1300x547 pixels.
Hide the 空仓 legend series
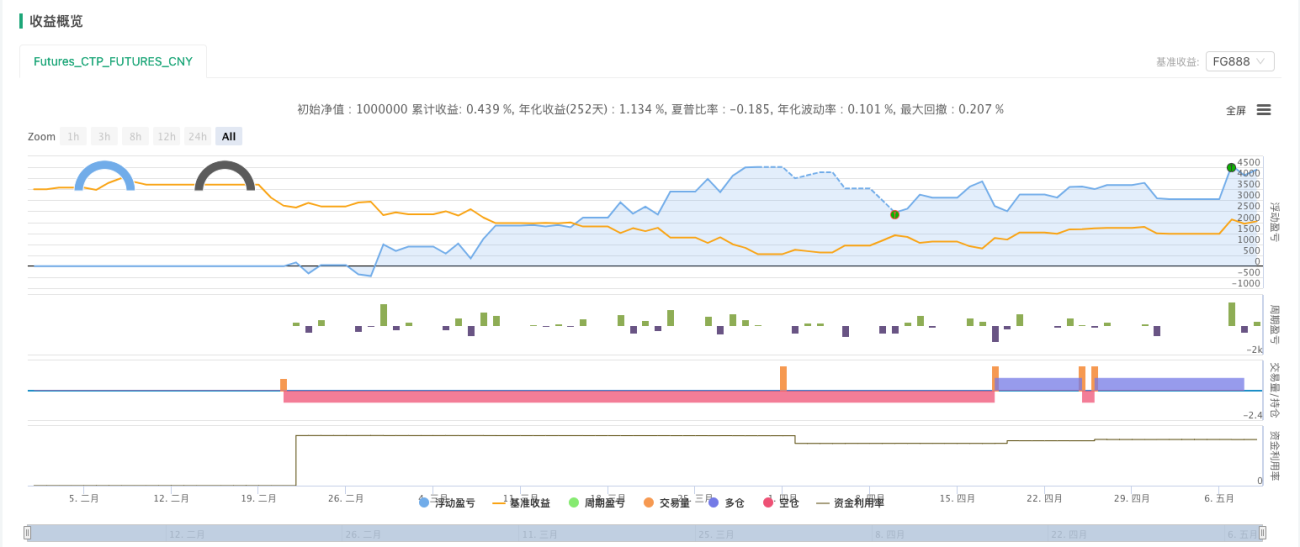click(781, 502)
